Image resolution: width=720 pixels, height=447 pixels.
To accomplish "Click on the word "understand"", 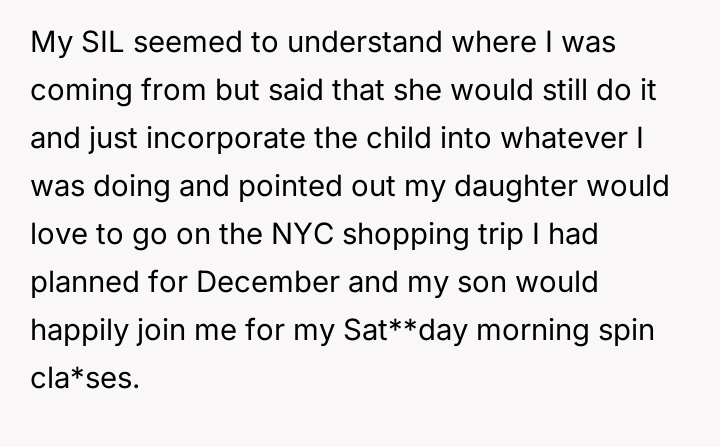I will pos(329,43).
